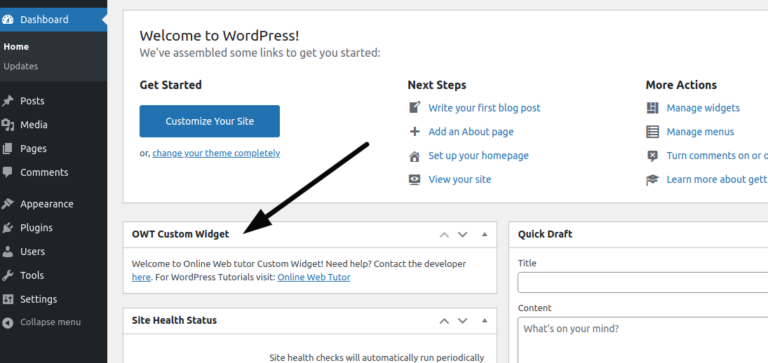Click the Collapse menu label
The image size is (768, 363).
(x=50, y=322)
